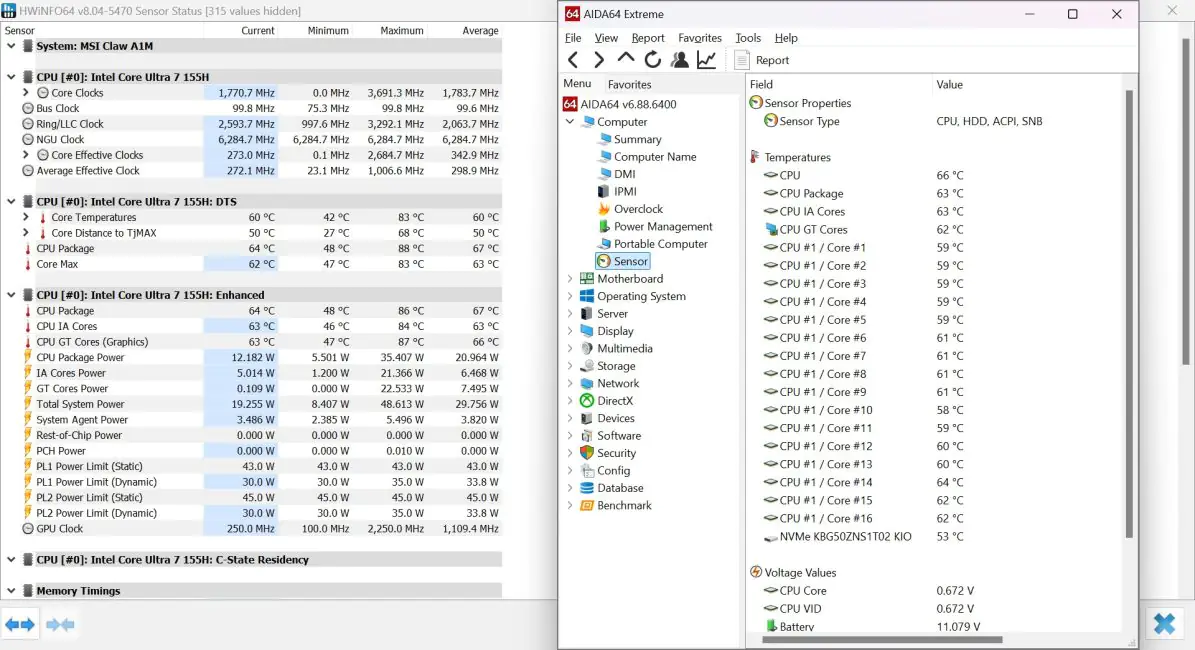This screenshot has height=650, width=1195.
Task: Click the Server icon in tree
Action: (587, 314)
